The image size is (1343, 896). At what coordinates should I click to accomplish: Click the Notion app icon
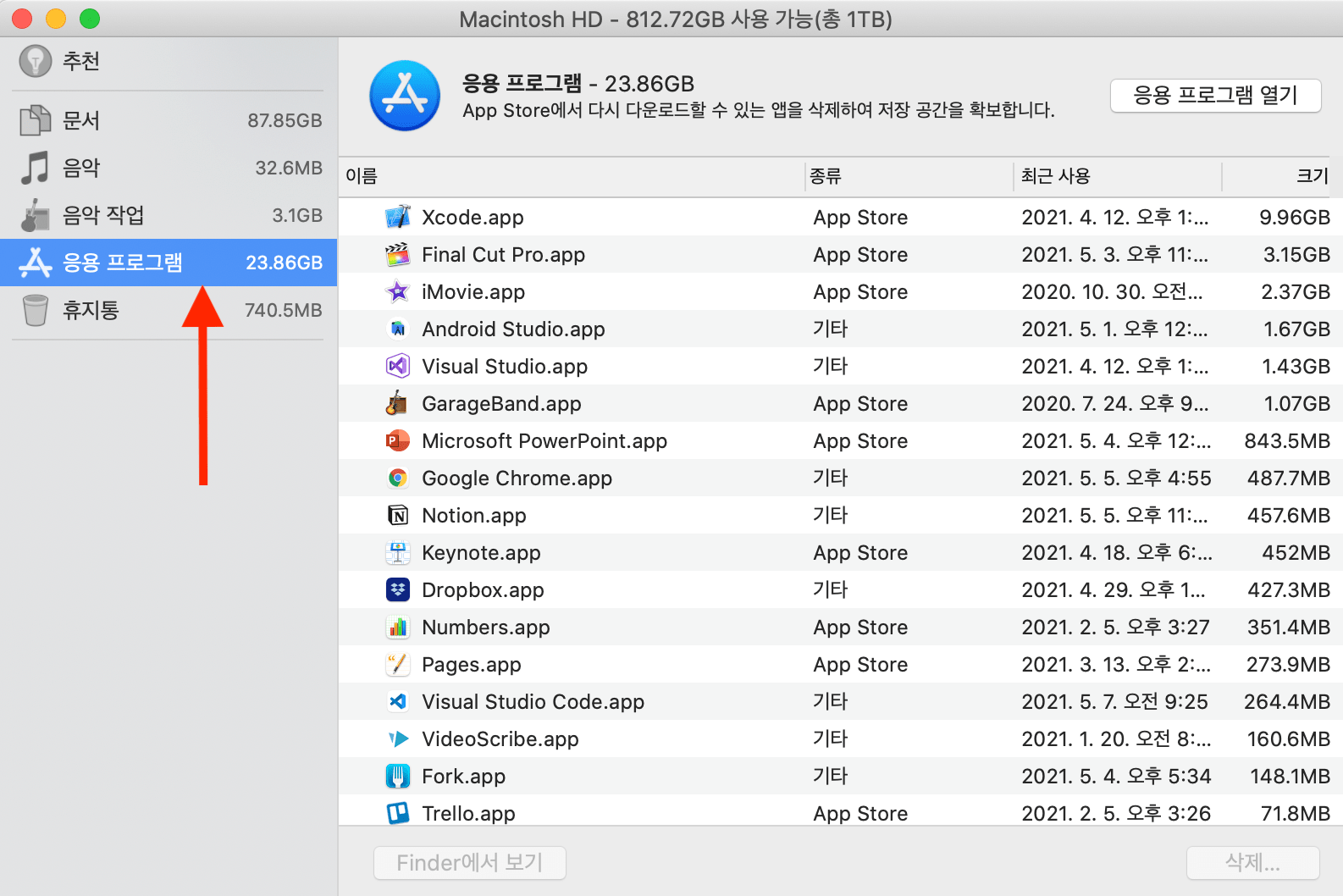(x=397, y=515)
